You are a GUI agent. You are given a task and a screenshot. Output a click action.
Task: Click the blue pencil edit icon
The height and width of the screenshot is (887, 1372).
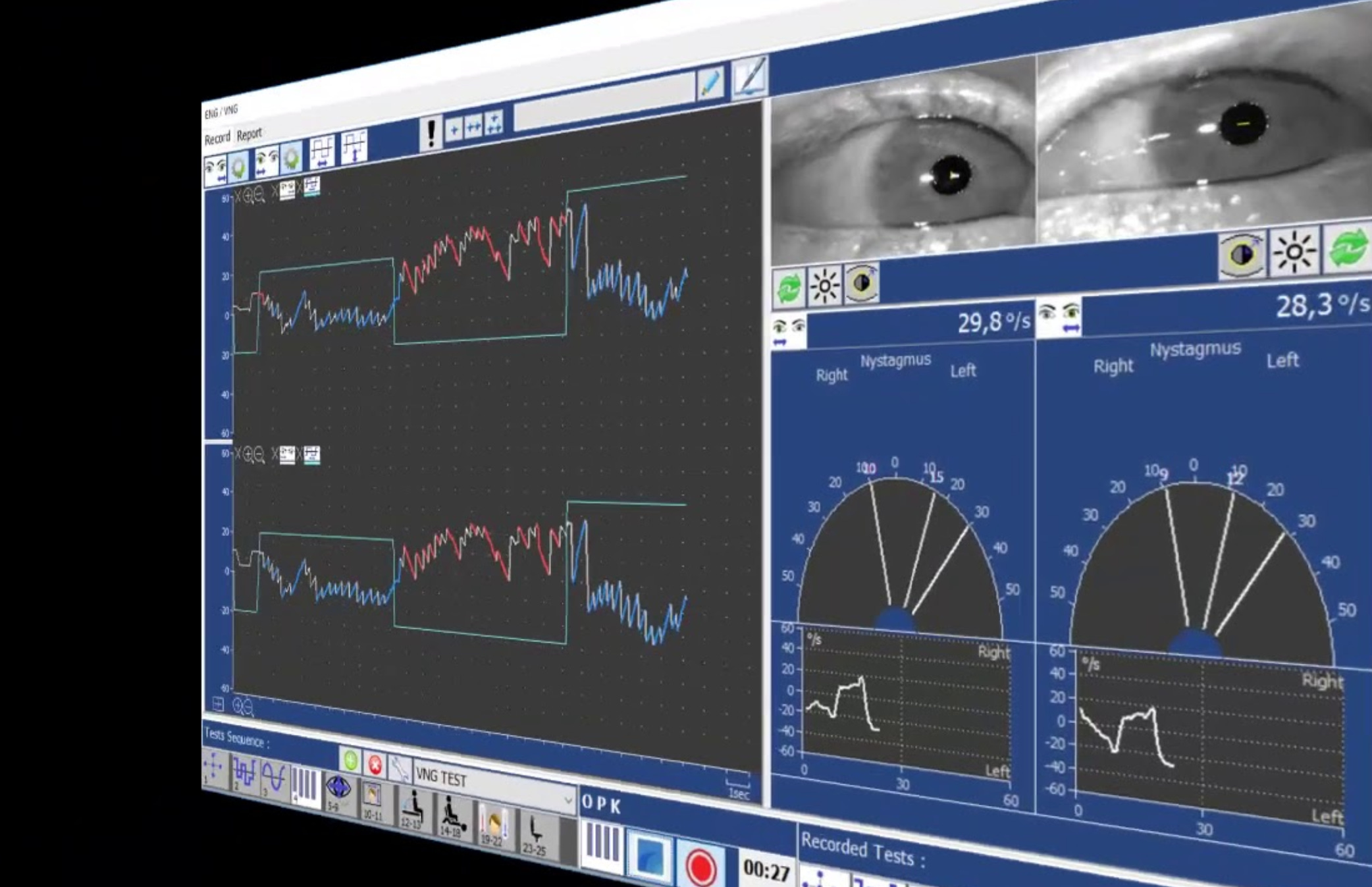[710, 85]
